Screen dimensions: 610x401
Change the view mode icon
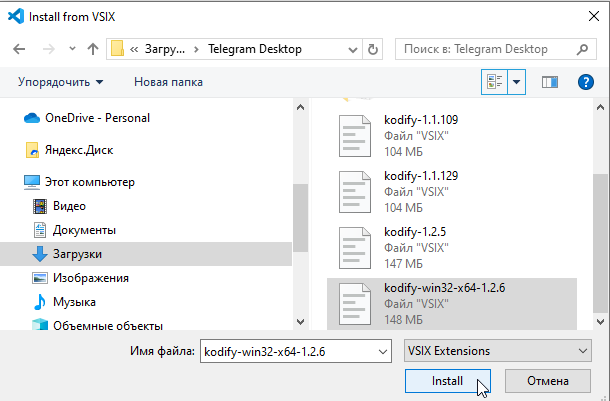click(494, 82)
